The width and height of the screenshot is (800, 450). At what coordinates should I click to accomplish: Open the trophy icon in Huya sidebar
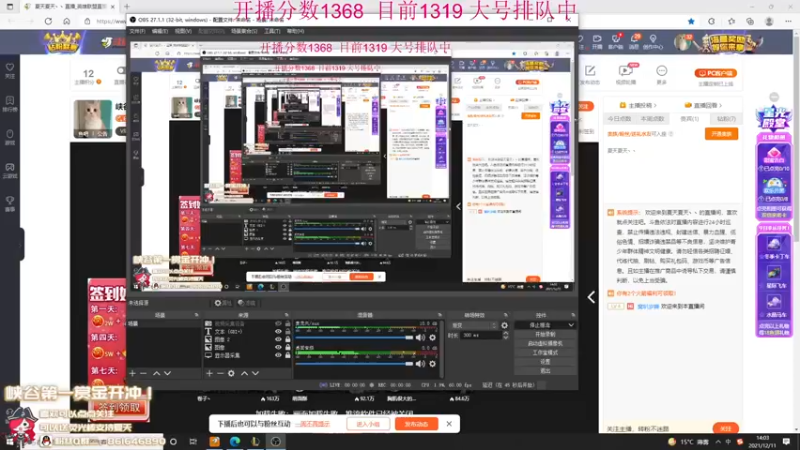click(10, 203)
